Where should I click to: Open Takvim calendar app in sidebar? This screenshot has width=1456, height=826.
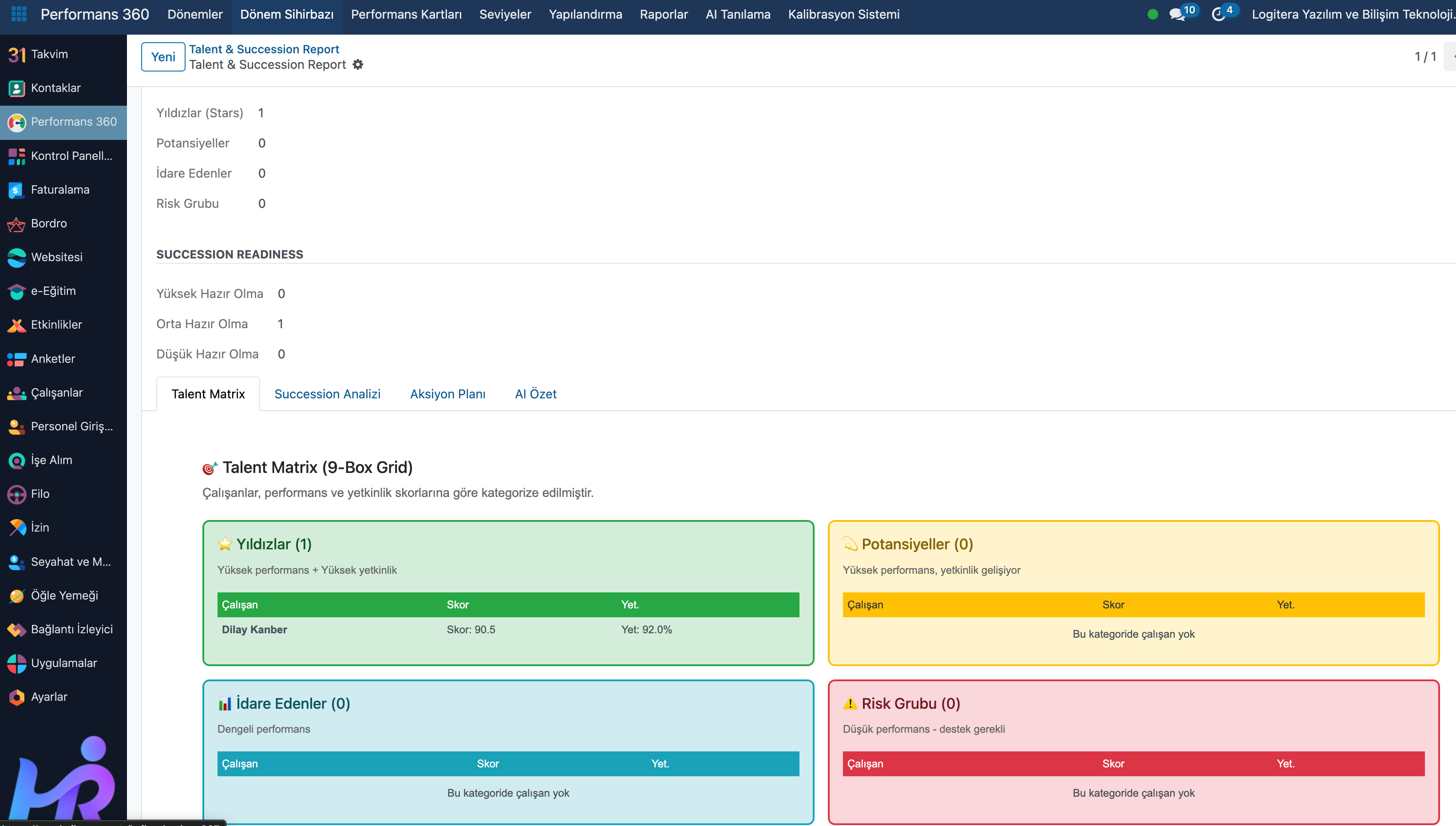(63, 55)
